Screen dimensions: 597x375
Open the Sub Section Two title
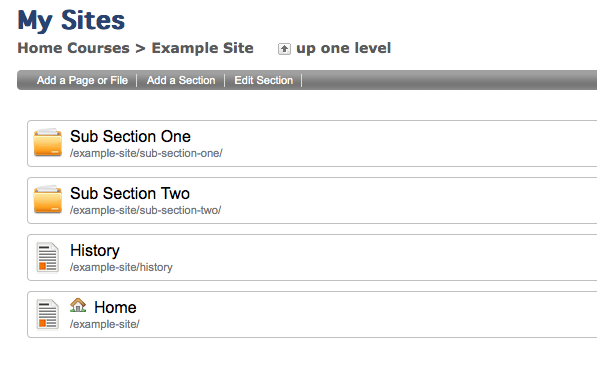(130, 193)
